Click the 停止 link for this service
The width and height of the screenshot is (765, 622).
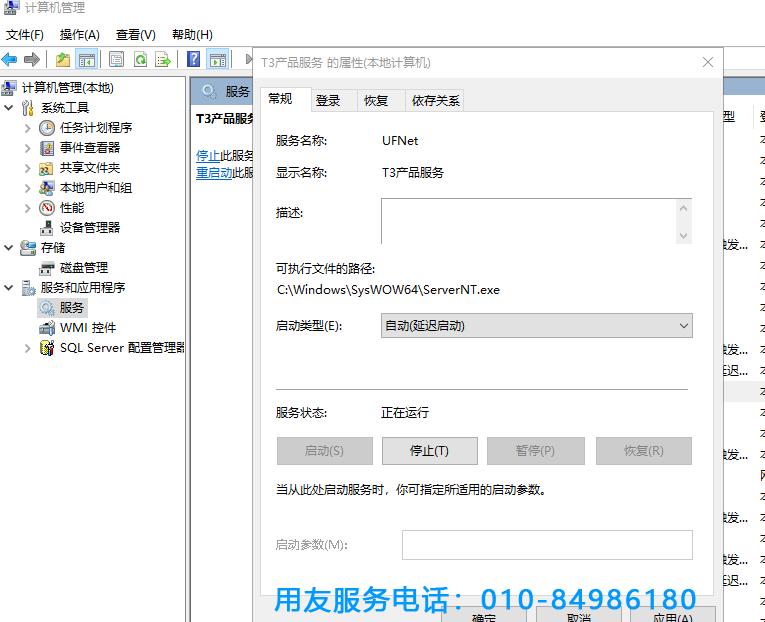click(x=208, y=156)
